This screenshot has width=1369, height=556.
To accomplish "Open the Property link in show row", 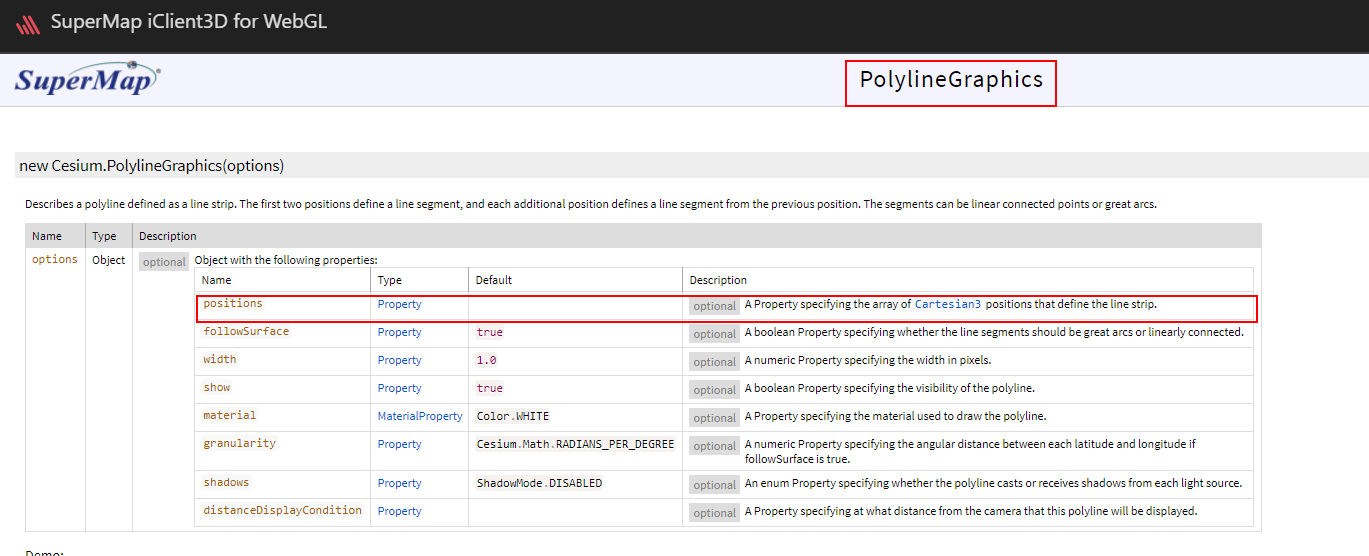I will [x=399, y=388].
